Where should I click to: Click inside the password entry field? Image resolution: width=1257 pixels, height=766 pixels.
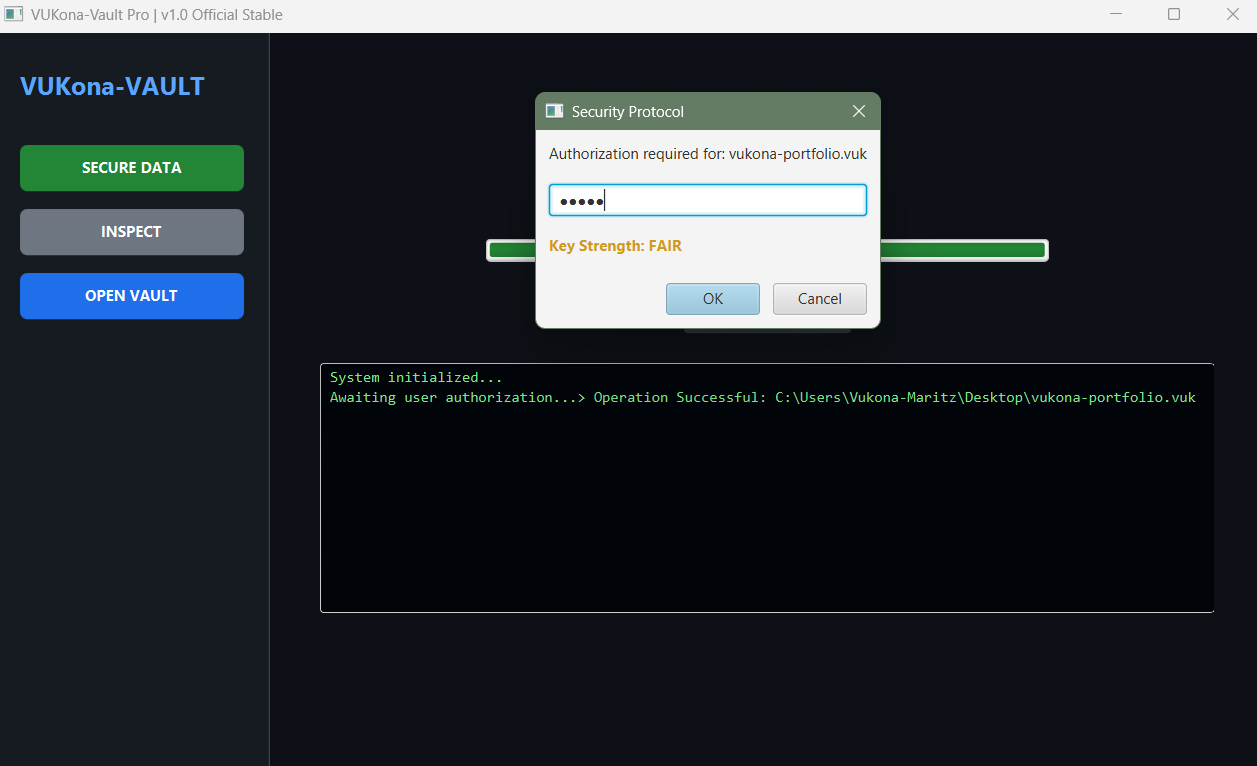[x=707, y=199]
